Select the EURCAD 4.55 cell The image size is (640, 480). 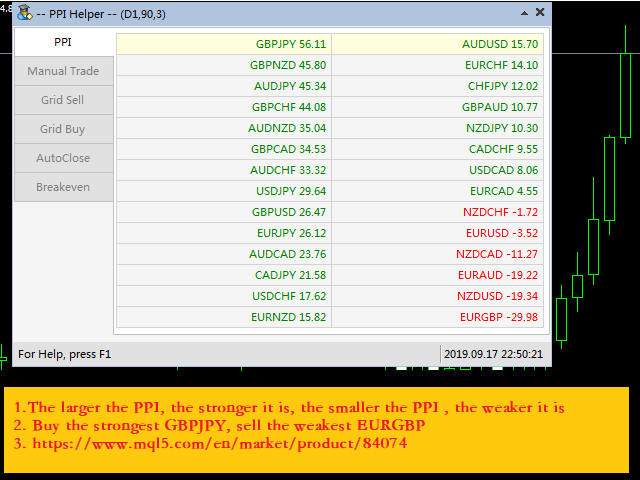438,191
